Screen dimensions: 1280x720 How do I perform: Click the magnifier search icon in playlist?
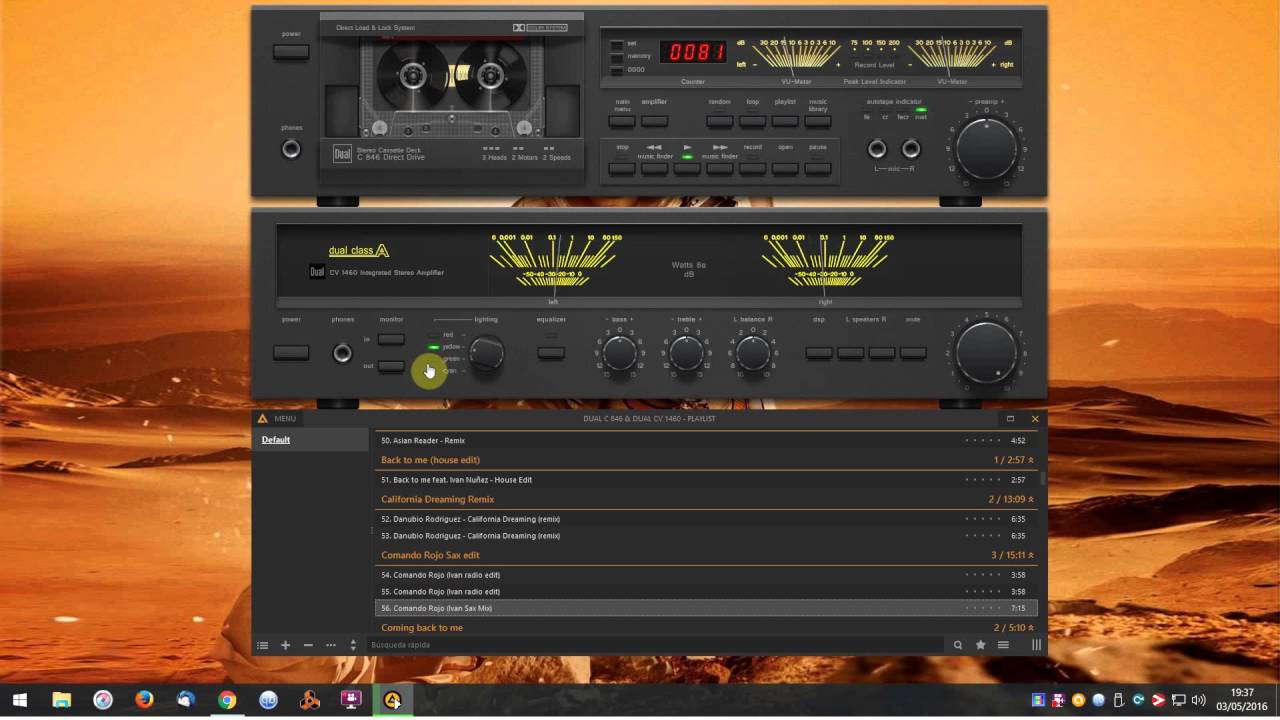958,646
